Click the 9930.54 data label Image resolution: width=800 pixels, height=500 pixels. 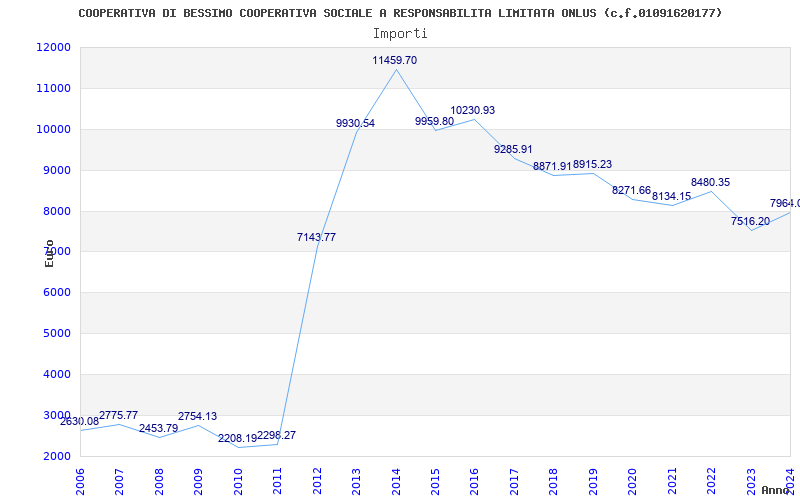355,123
